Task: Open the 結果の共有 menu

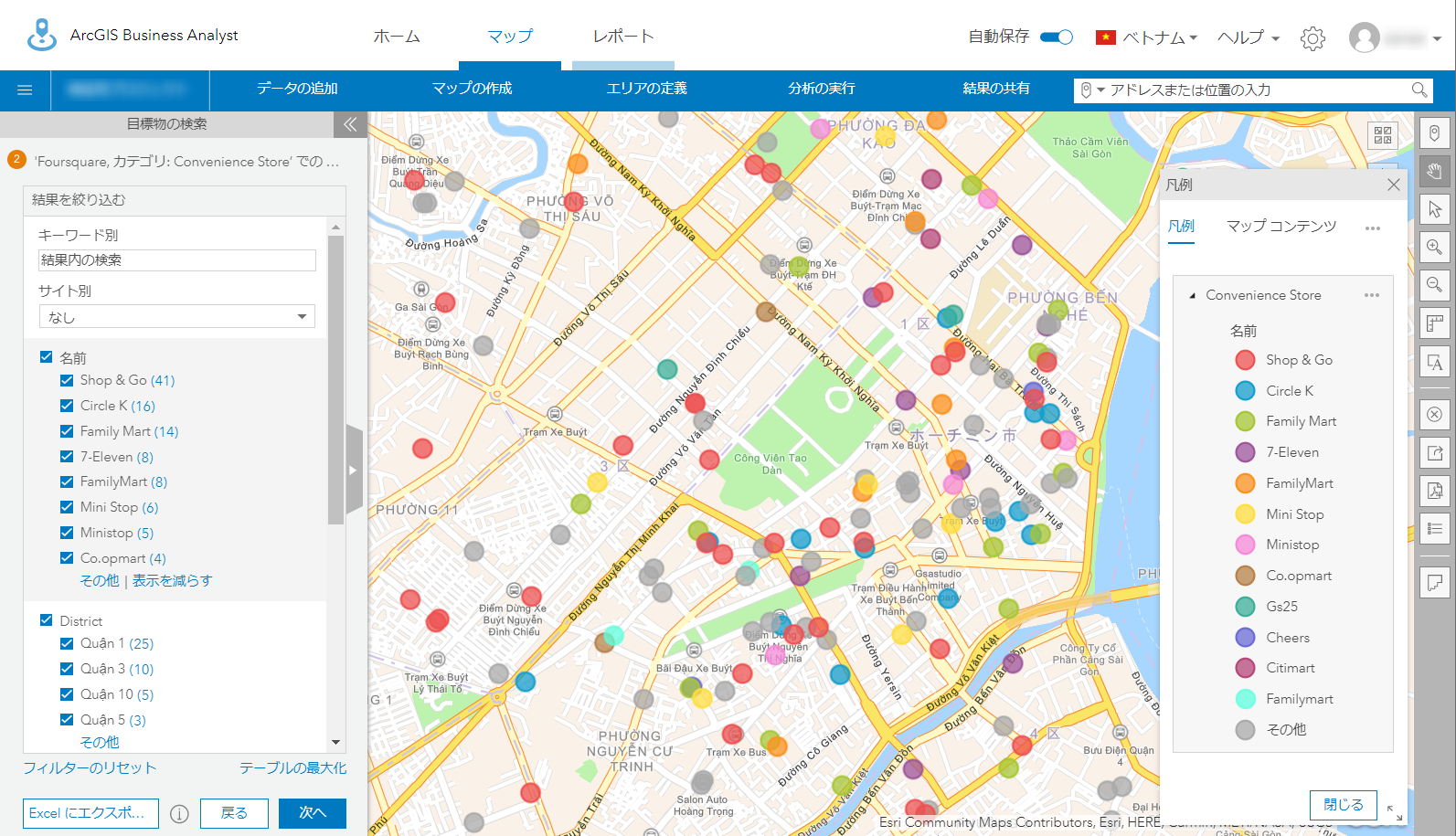Action: pyautogui.click(x=996, y=89)
